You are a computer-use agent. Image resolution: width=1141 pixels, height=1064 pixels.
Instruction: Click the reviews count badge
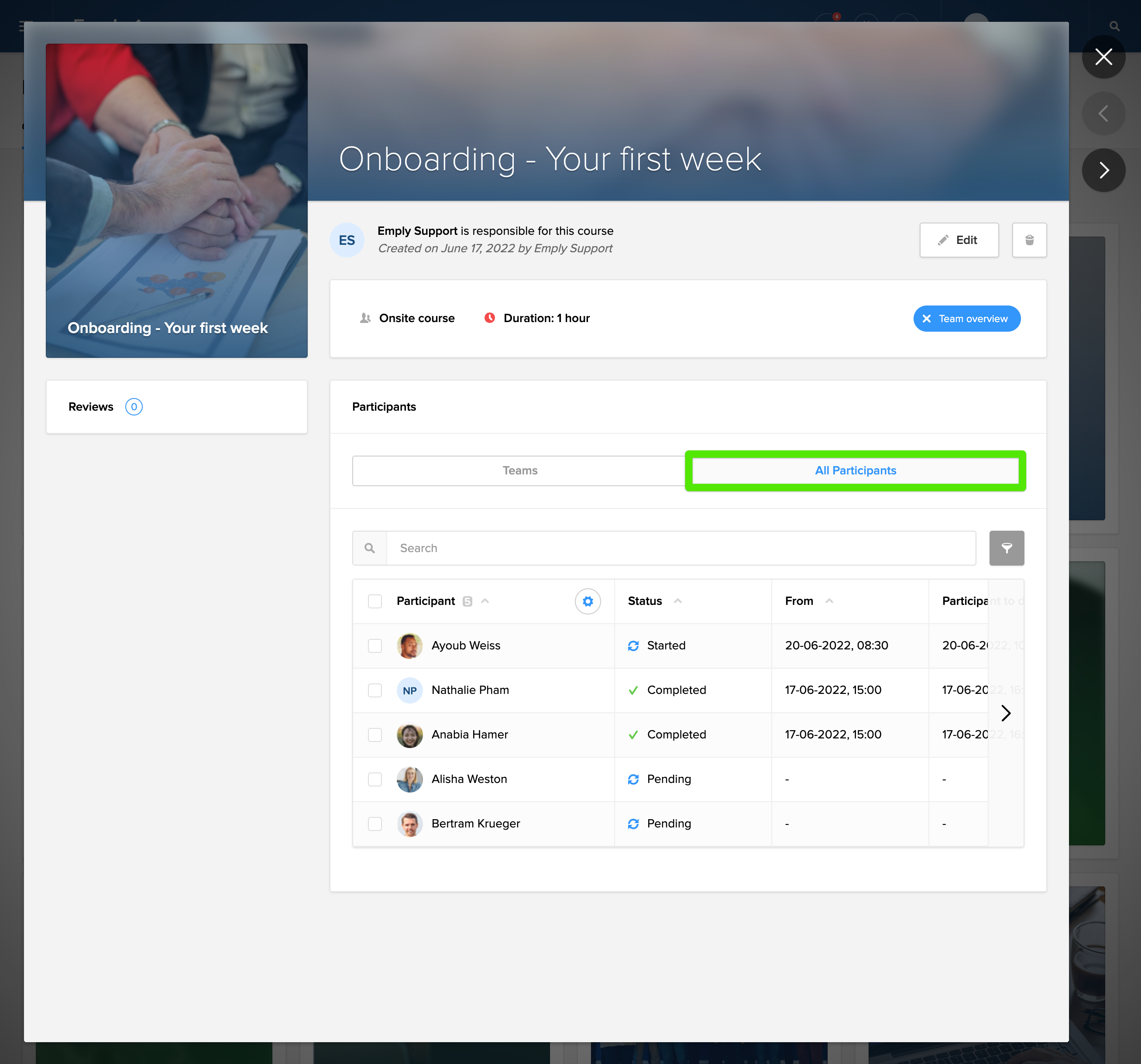(x=134, y=406)
